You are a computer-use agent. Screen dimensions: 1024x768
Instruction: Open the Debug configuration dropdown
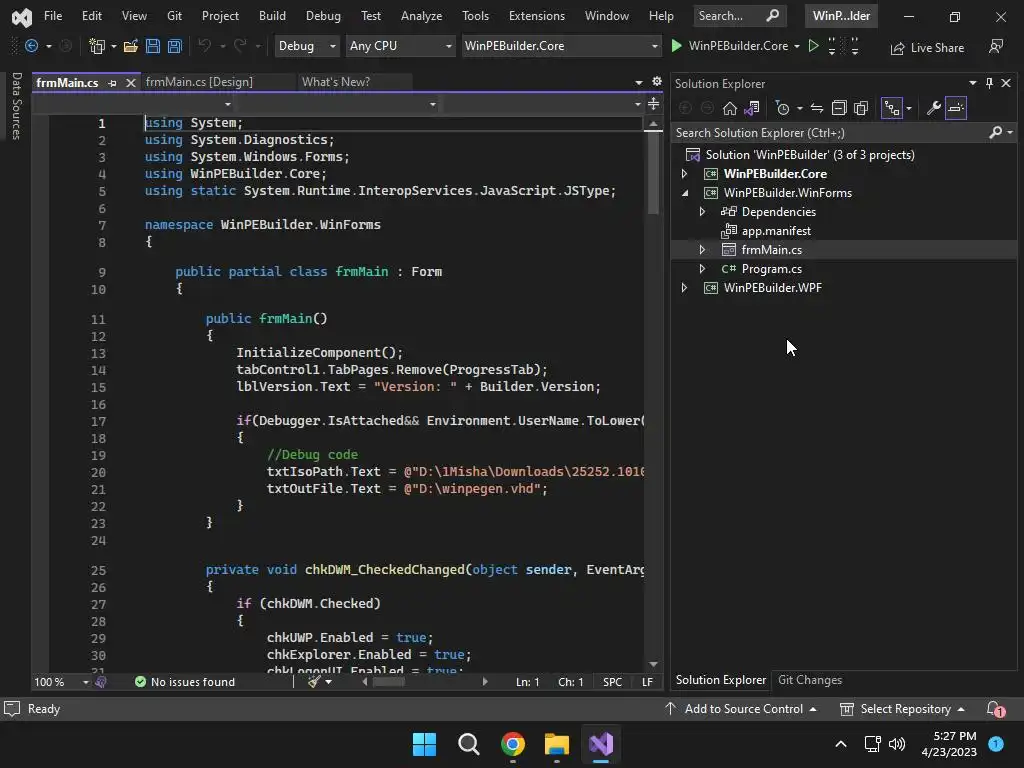coord(306,46)
